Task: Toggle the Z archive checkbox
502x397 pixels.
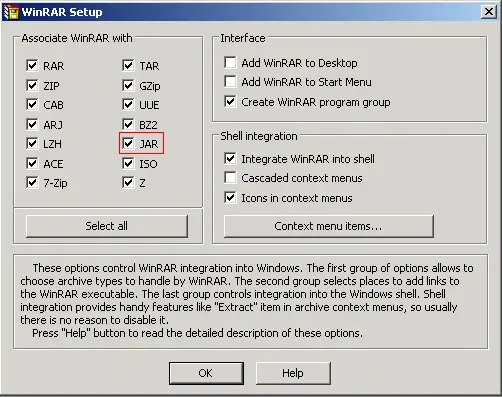Action: pyautogui.click(x=128, y=182)
